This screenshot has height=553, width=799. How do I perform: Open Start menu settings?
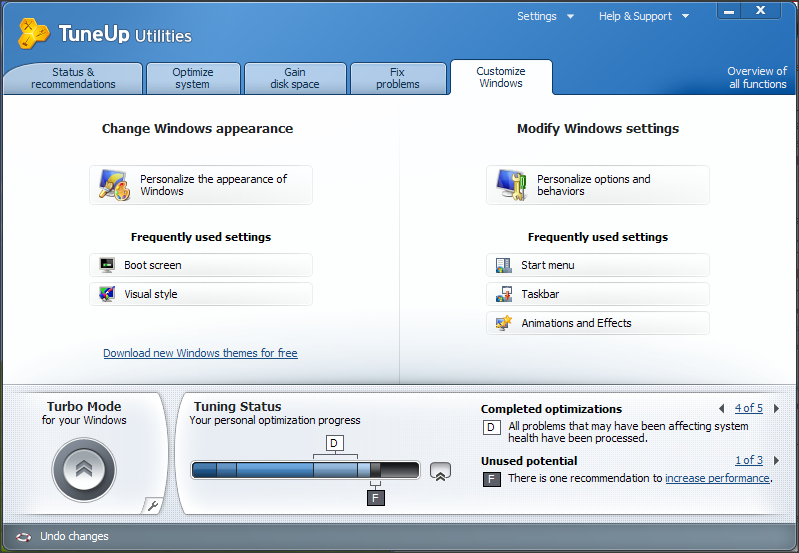pyautogui.click(x=598, y=265)
